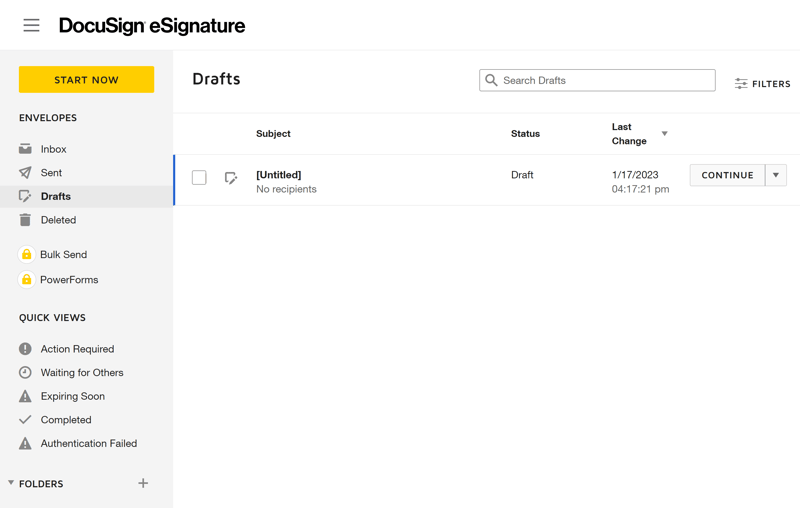The image size is (800, 508).
Task: Open Bulk Send
Action: click(x=63, y=254)
